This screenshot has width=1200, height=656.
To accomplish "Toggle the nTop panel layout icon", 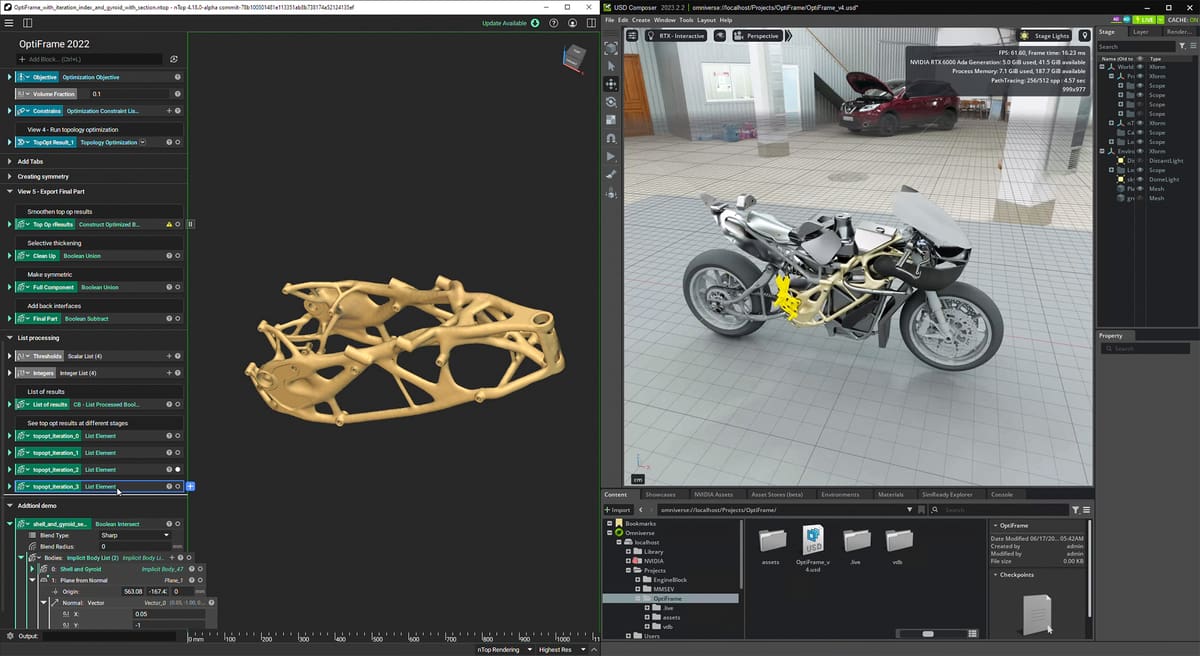I will pyautogui.click(x=27, y=22).
